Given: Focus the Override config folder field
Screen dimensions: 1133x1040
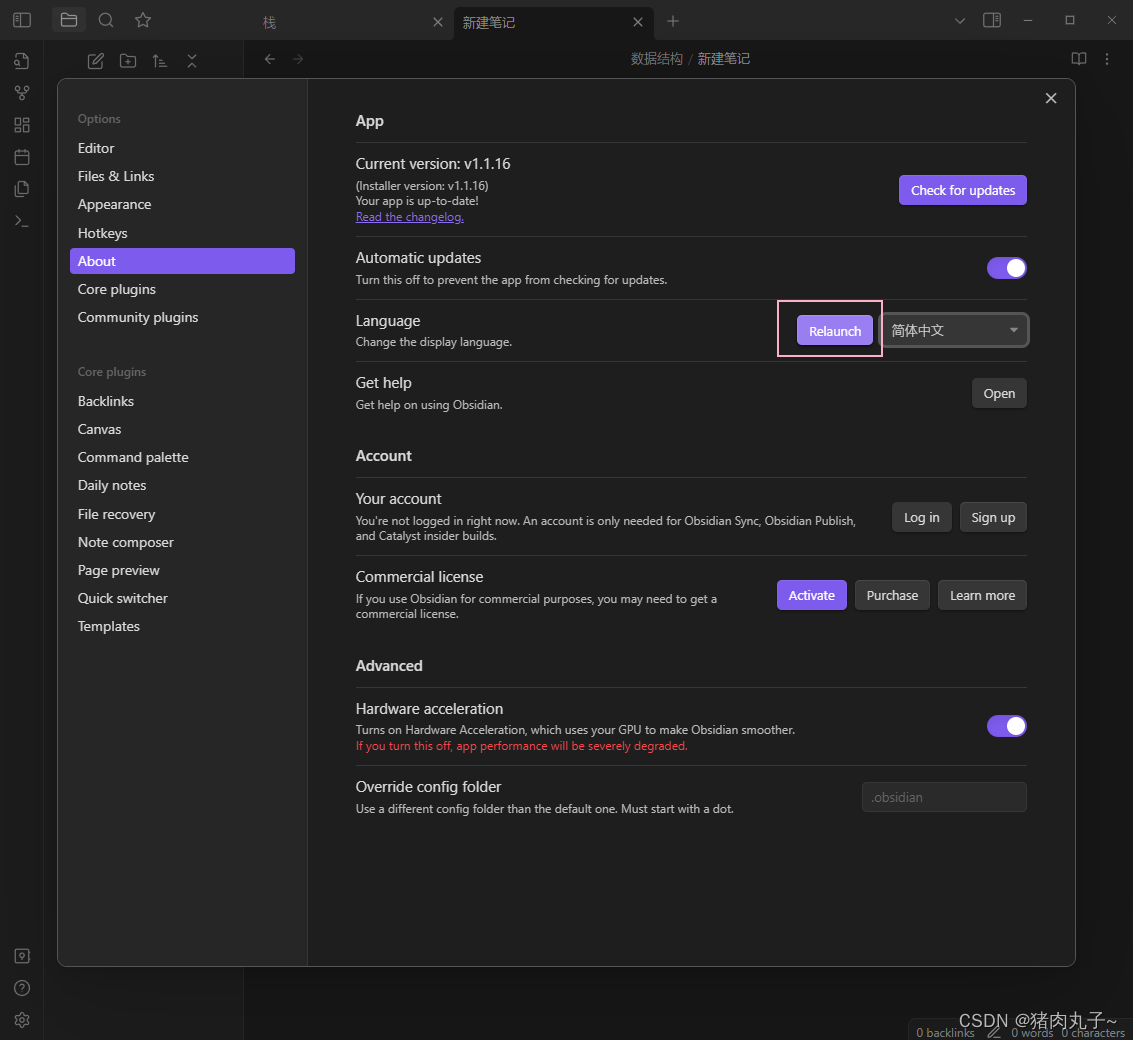Looking at the screenshot, I should [944, 797].
